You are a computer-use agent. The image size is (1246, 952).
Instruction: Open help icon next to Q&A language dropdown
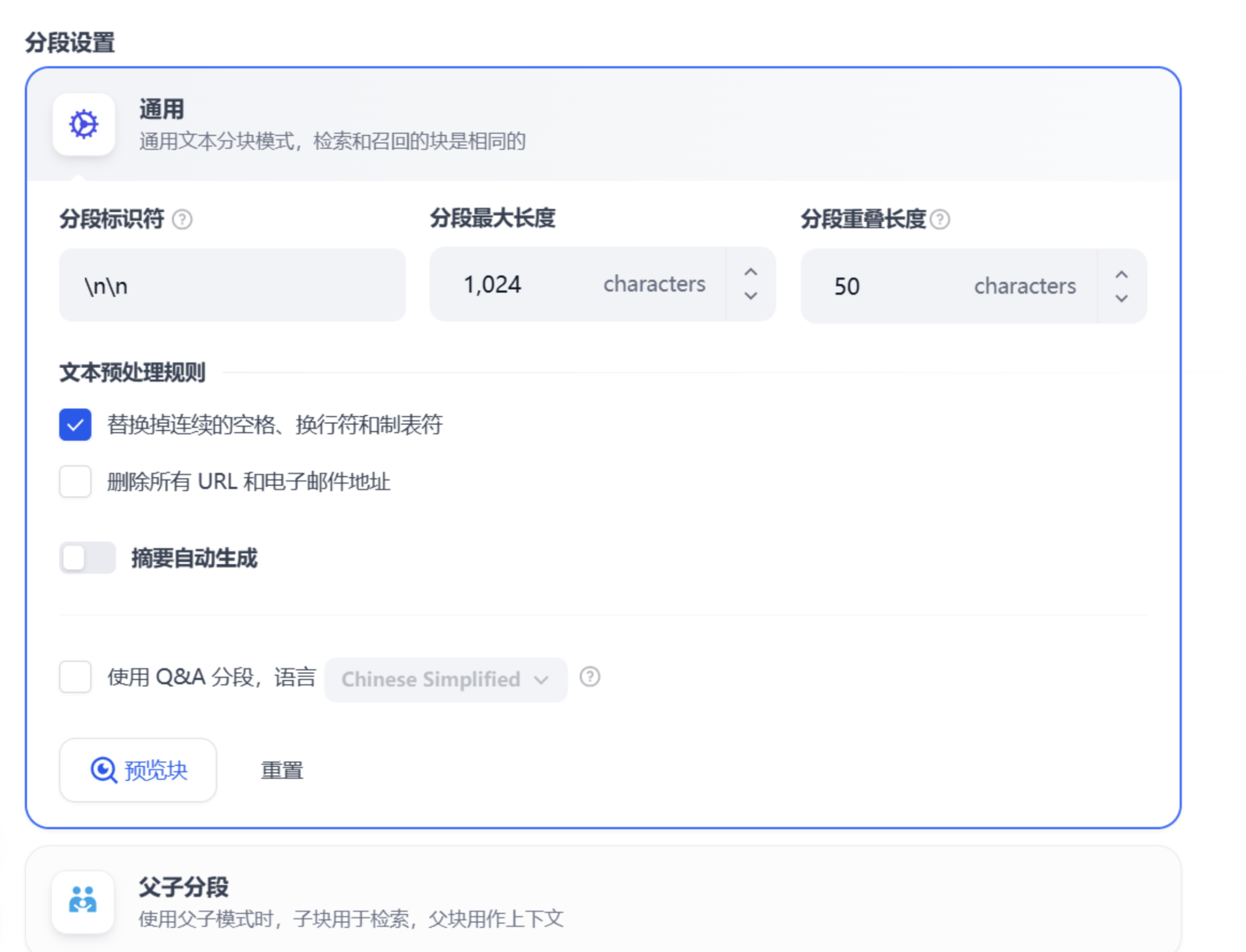(x=590, y=677)
